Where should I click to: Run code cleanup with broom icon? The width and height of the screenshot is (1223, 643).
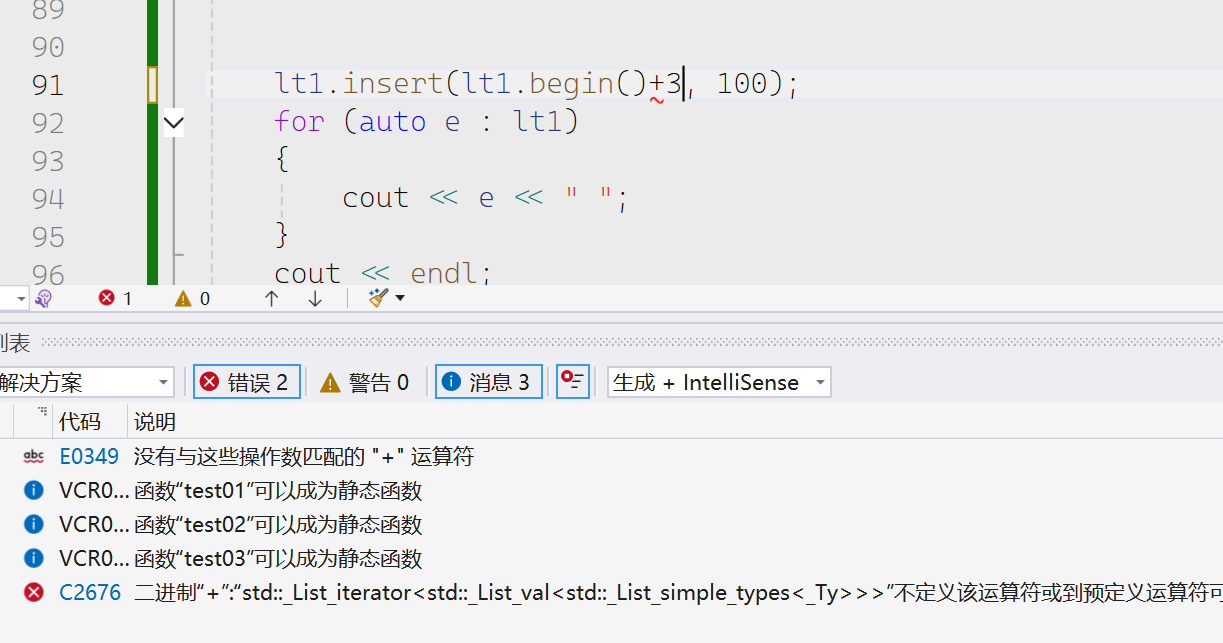[378, 298]
